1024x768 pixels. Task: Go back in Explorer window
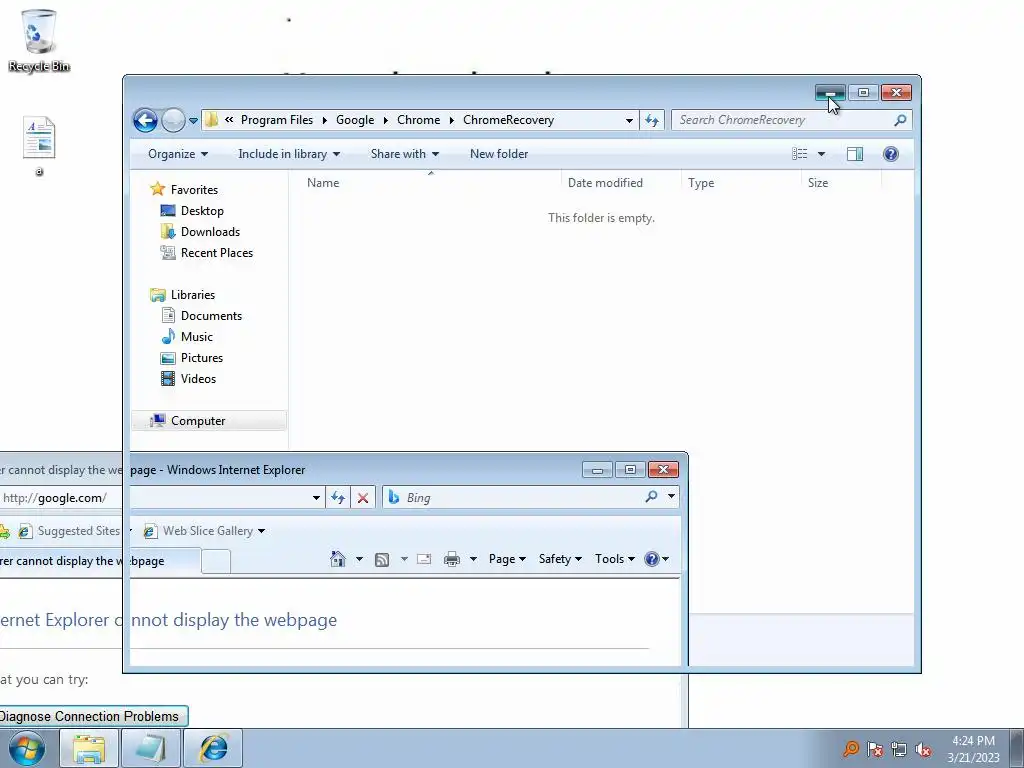tap(145, 120)
